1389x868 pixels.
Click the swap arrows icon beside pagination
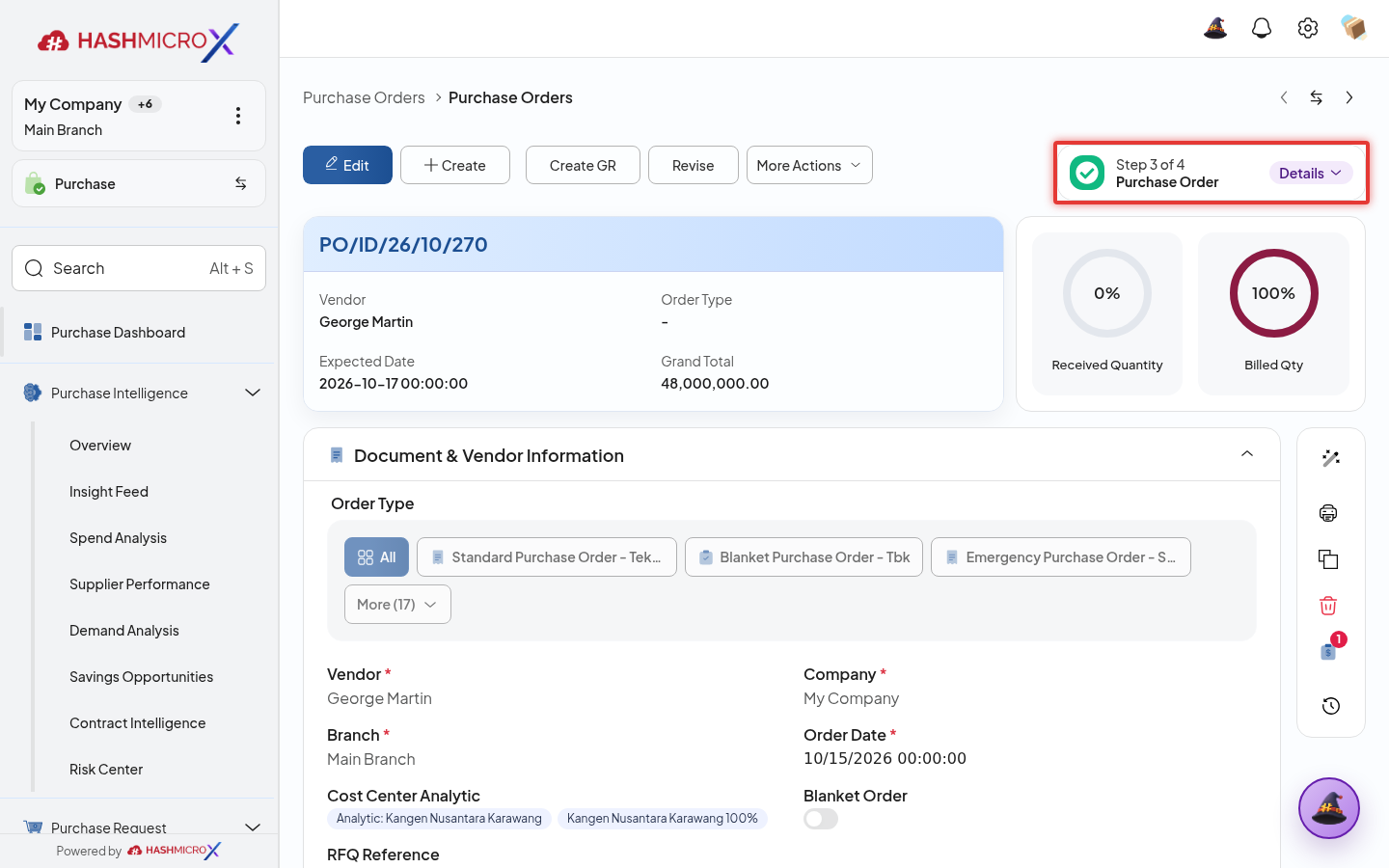[x=1317, y=97]
